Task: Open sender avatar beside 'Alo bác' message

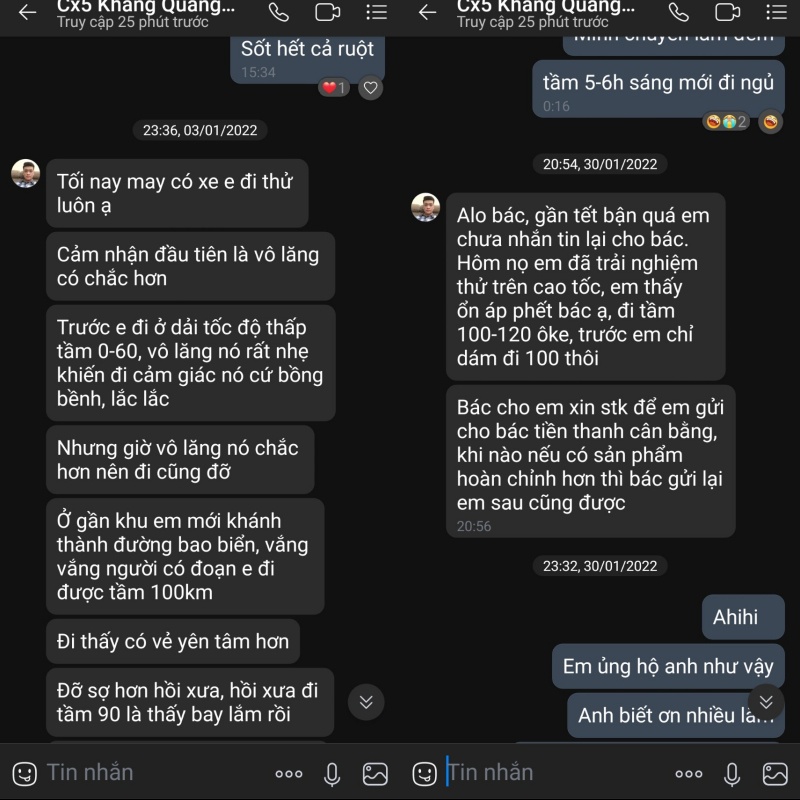Action: pyautogui.click(x=426, y=207)
